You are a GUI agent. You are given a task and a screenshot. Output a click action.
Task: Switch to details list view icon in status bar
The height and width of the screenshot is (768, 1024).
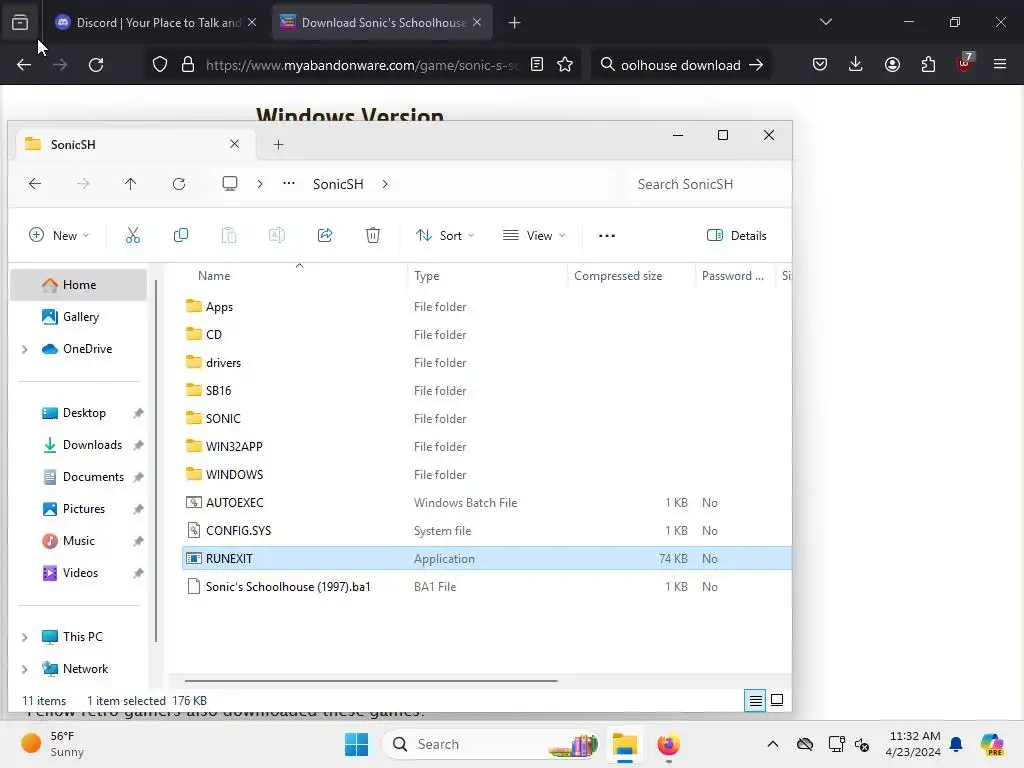pyautogui.click(x=755, y=701)
